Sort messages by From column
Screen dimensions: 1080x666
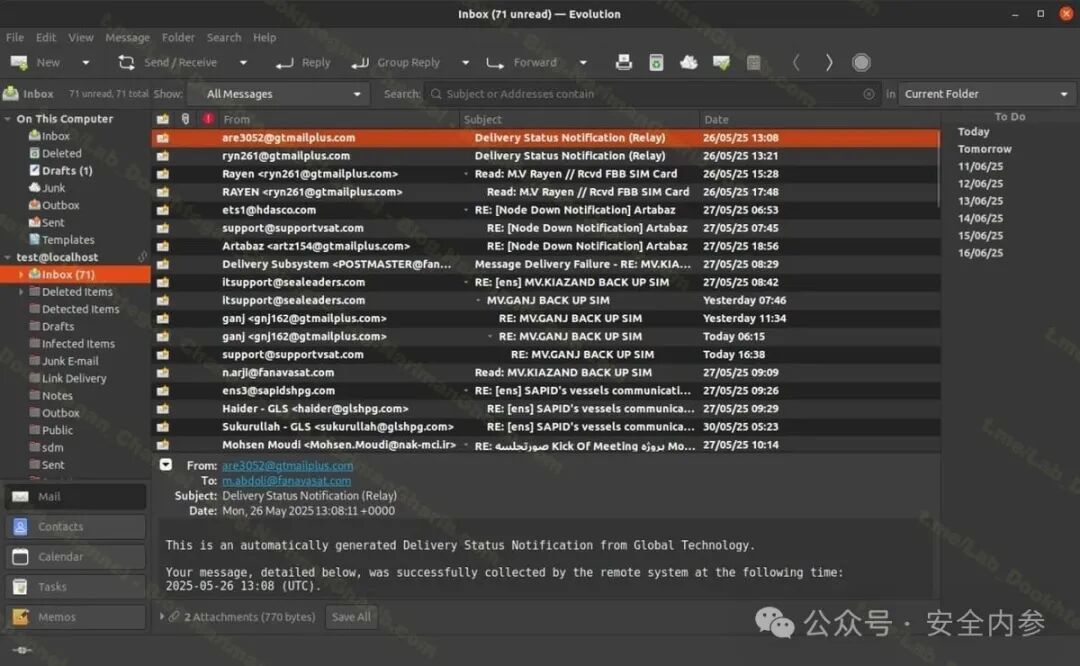coord(338,119)
